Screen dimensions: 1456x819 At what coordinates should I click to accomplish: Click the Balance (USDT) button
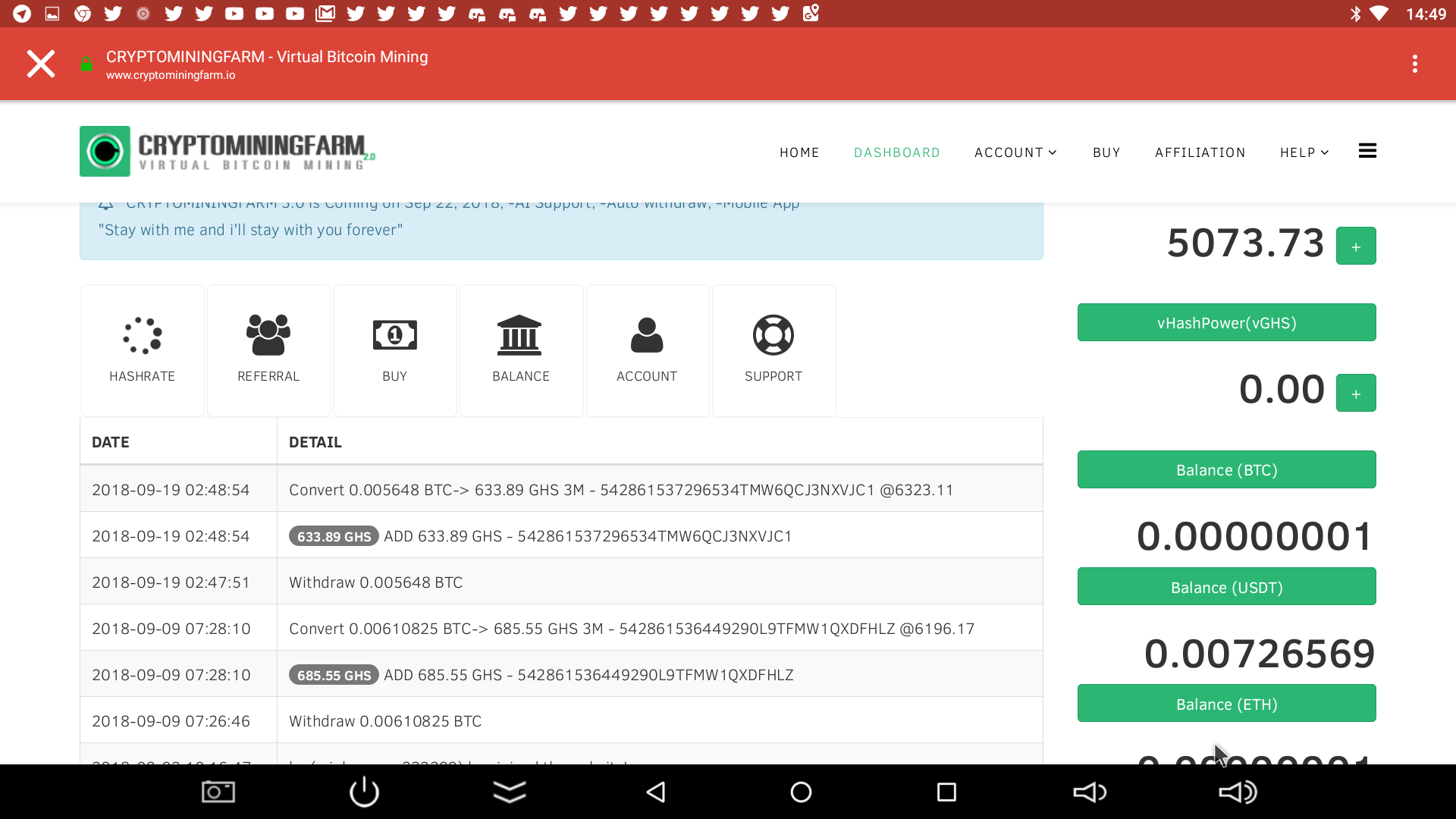1226,588
